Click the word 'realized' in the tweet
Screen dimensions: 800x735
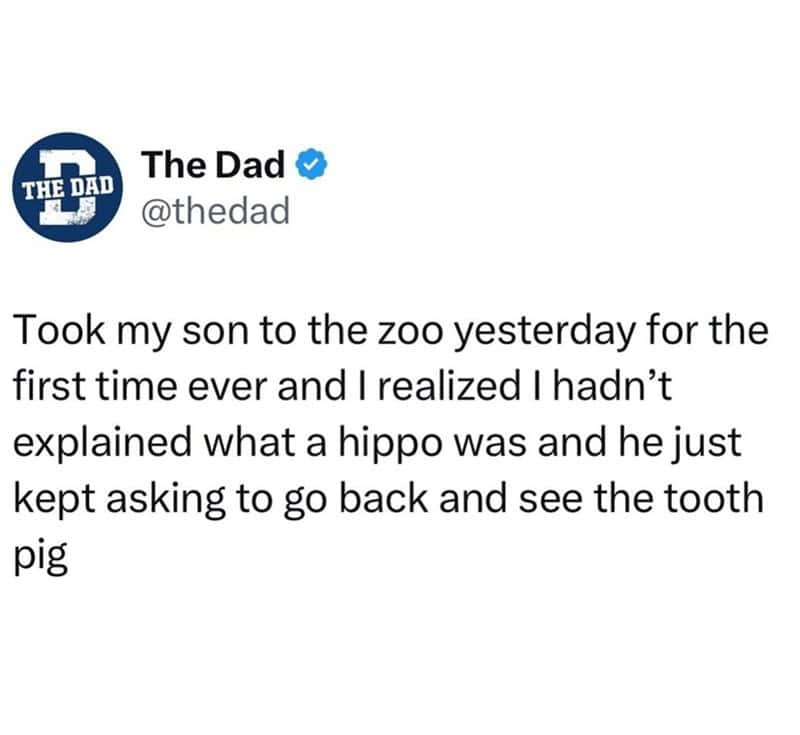[x=450, y=385]
